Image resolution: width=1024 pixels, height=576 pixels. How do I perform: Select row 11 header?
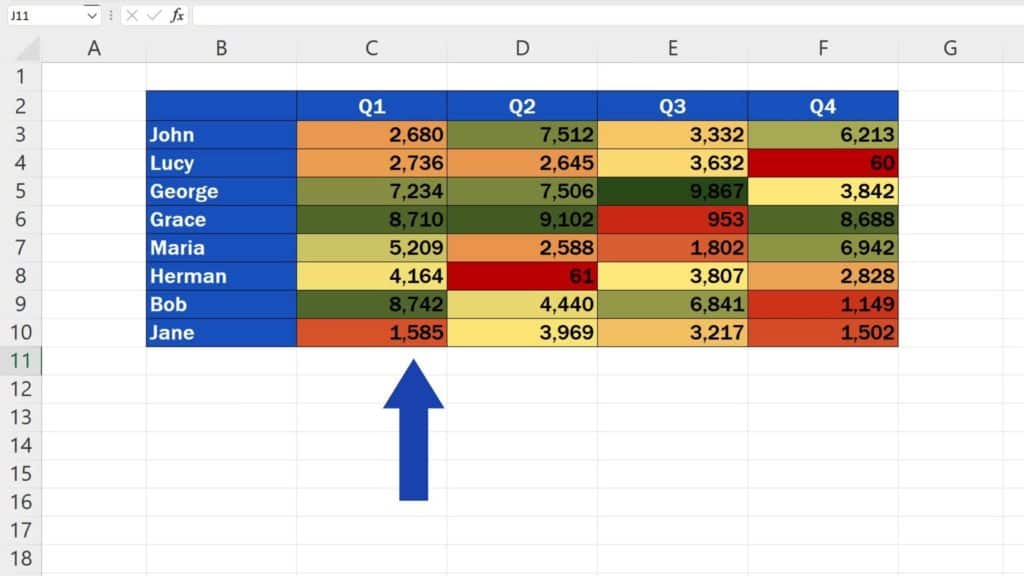click(20, 361)
